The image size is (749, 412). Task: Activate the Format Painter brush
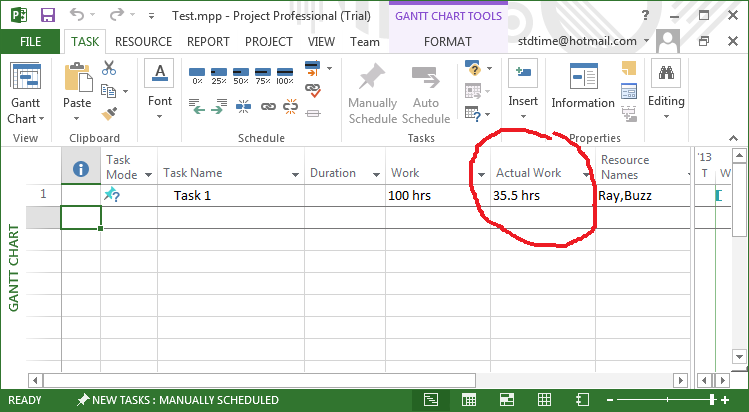[x=109, y=114]
